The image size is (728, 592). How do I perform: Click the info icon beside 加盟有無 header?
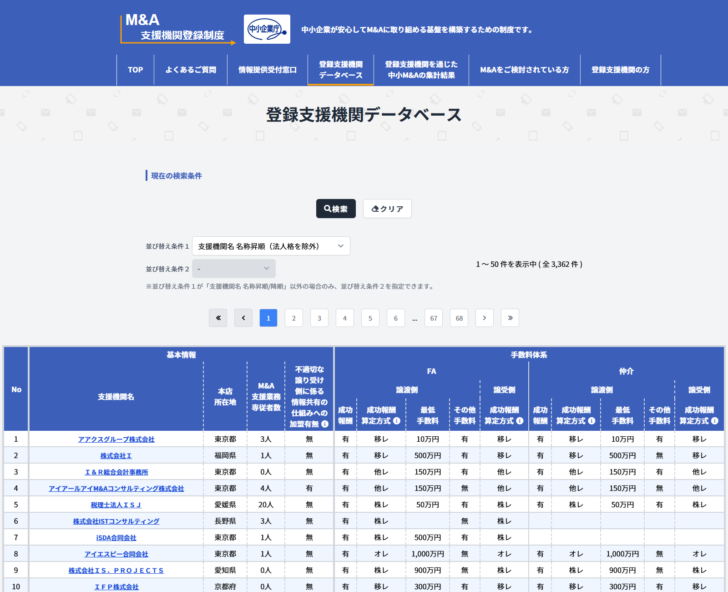pyautogui.click(x=325, y=424)
